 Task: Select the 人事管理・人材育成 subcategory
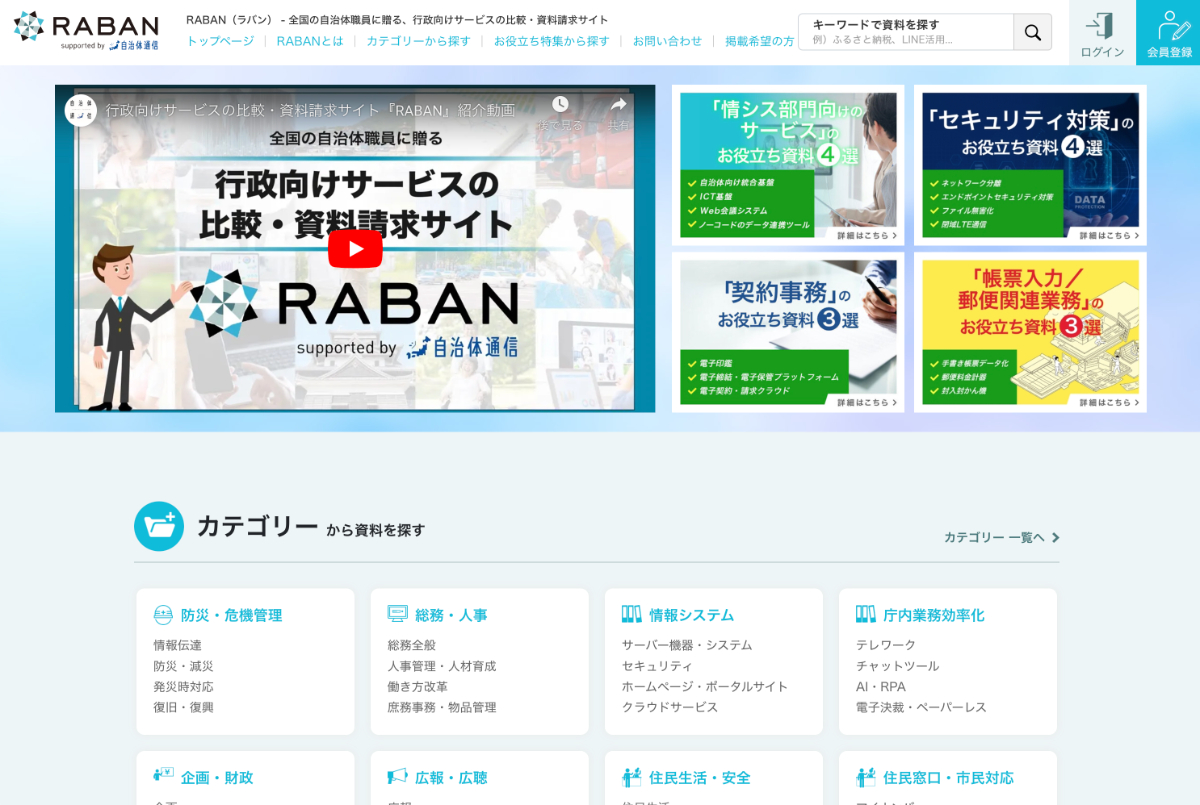tap(441, 666)
